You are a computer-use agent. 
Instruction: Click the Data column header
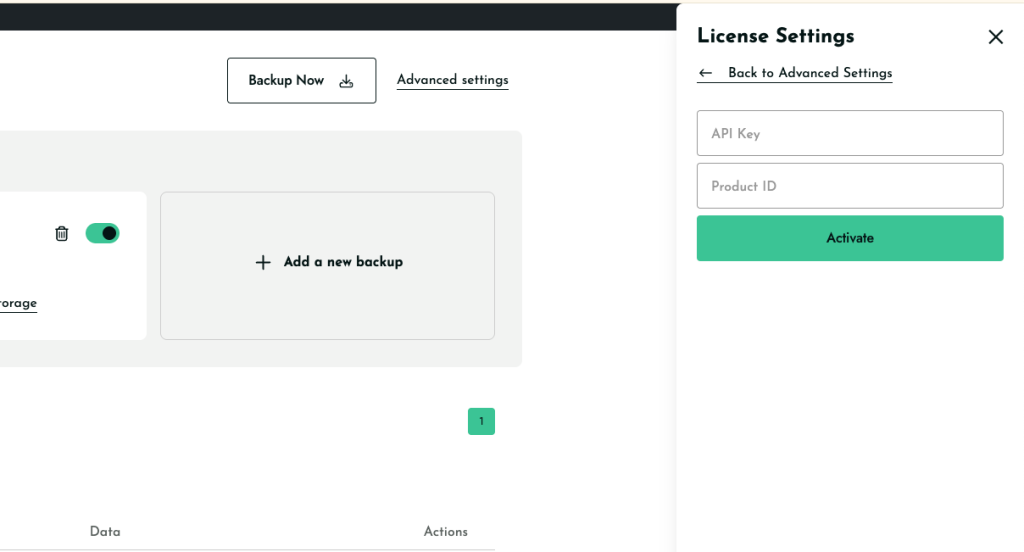click(x=105, y=532)
